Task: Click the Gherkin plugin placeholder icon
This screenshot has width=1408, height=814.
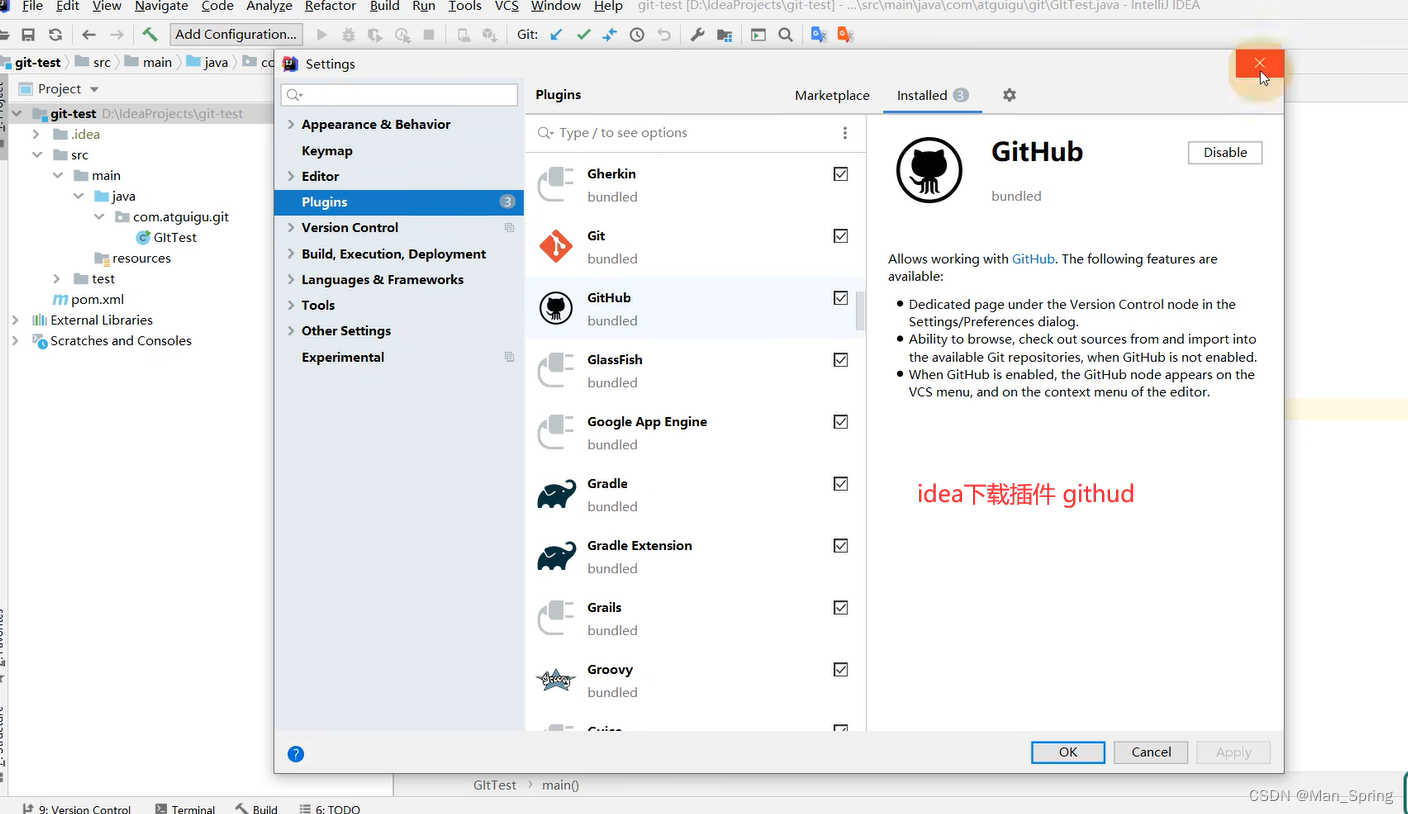Action: [556, 184]
